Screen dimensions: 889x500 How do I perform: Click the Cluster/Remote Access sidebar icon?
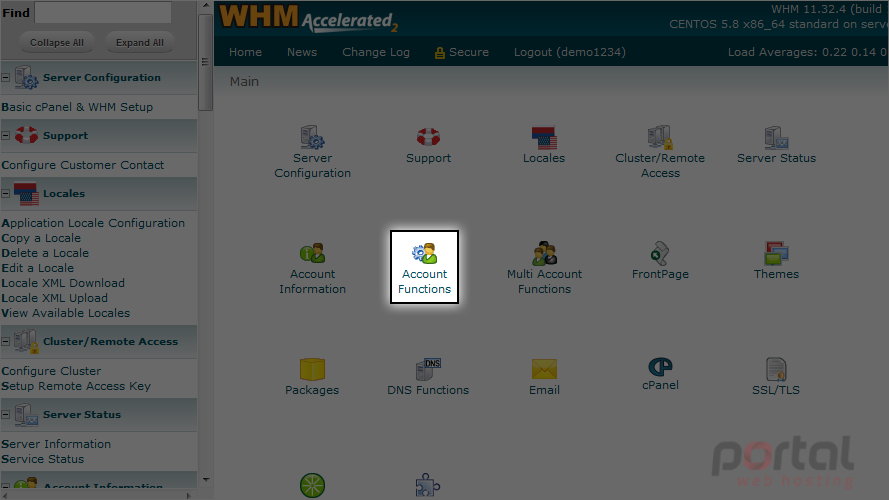(x=26, y=341)
